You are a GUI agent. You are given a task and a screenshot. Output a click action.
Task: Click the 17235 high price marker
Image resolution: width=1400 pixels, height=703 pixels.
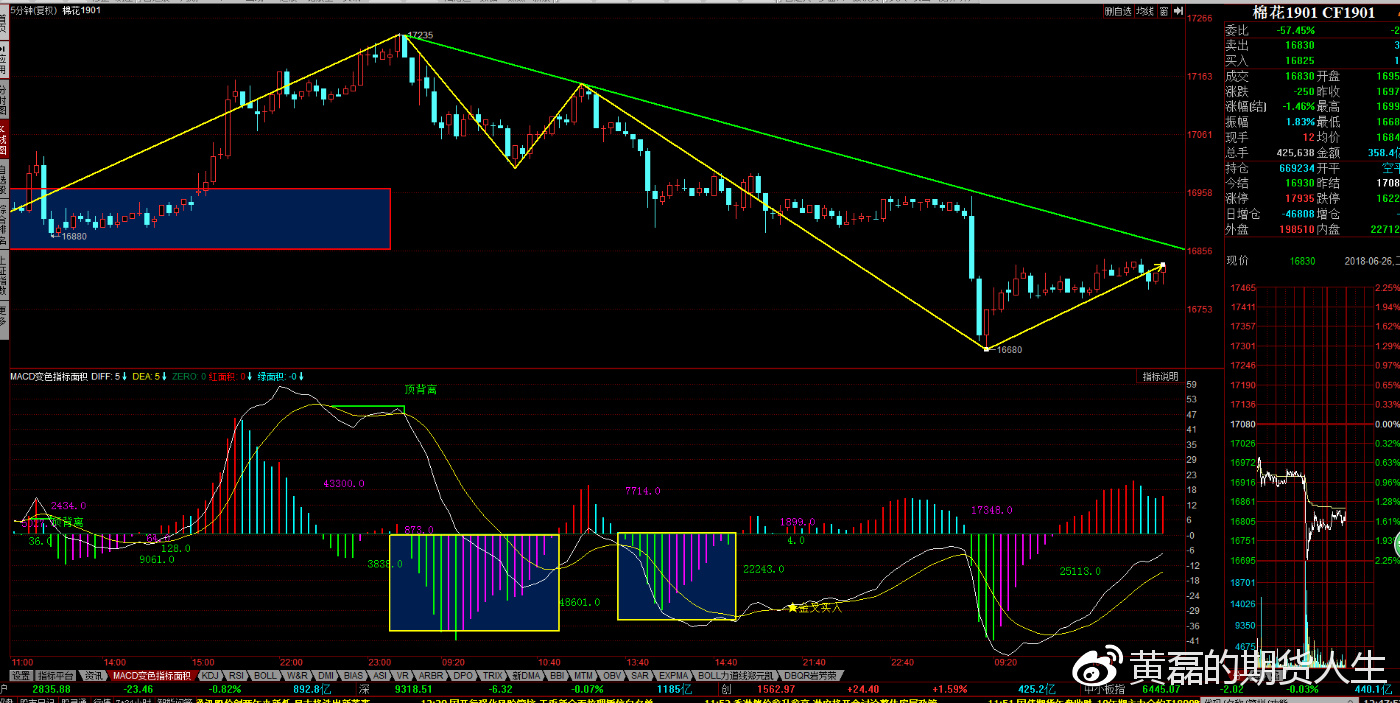click(420, 35)
